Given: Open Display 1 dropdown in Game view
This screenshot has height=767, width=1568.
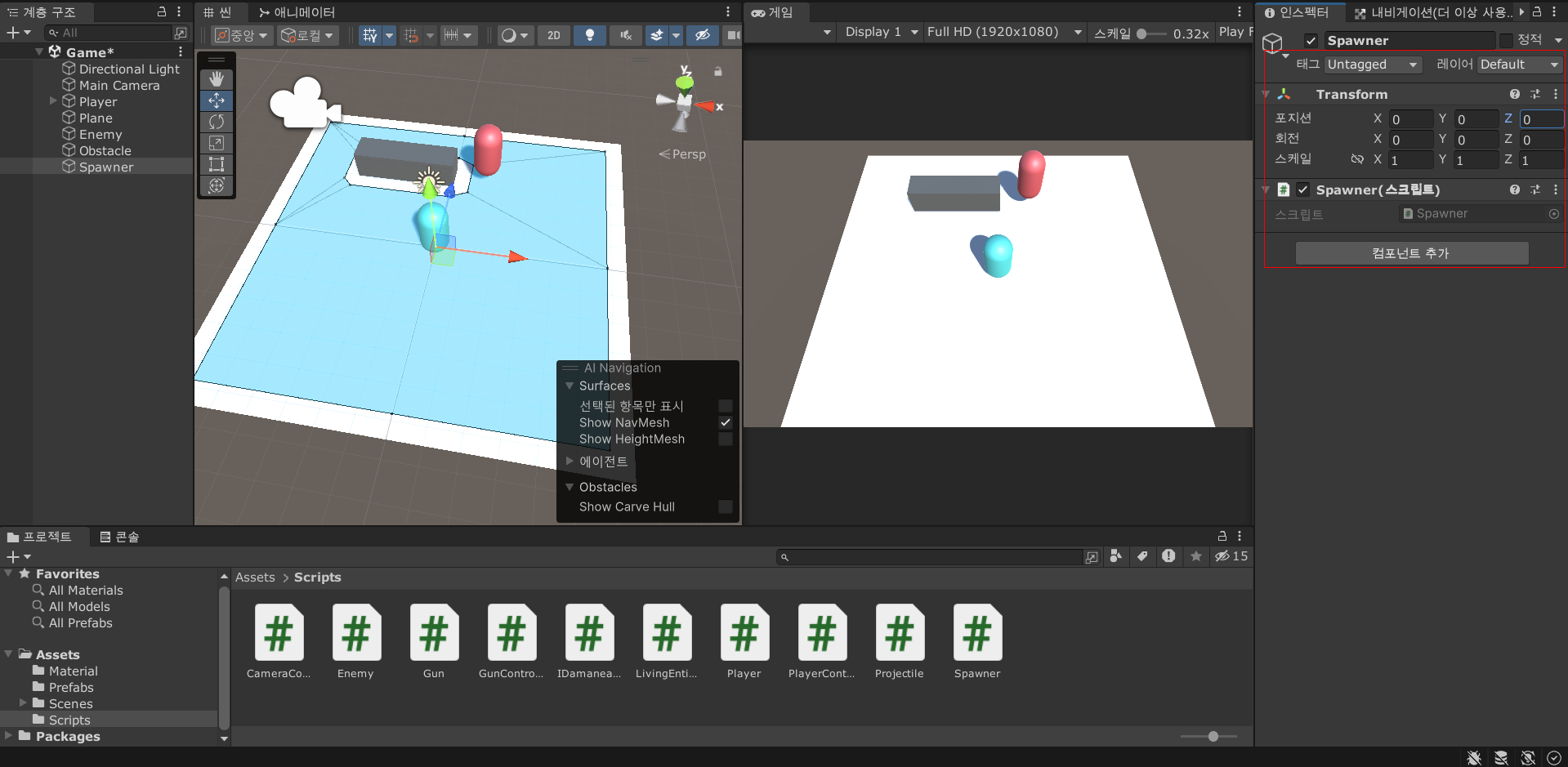Looking at the screenshot, I should click(882, 32).
